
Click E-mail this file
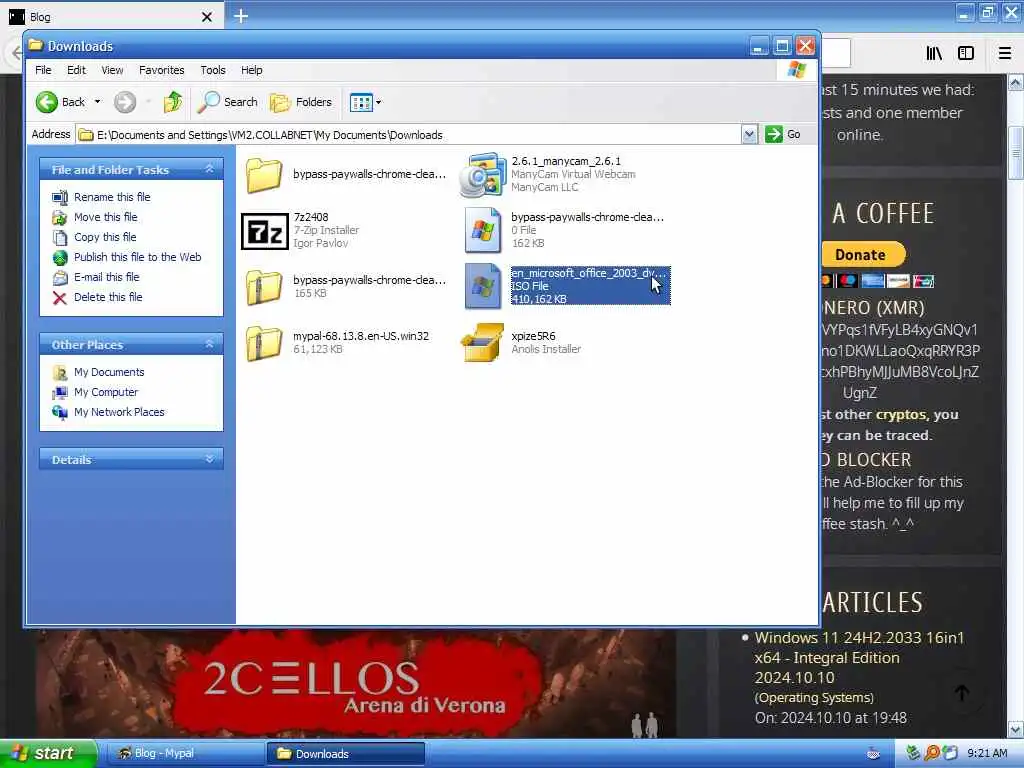pos(106,277)
